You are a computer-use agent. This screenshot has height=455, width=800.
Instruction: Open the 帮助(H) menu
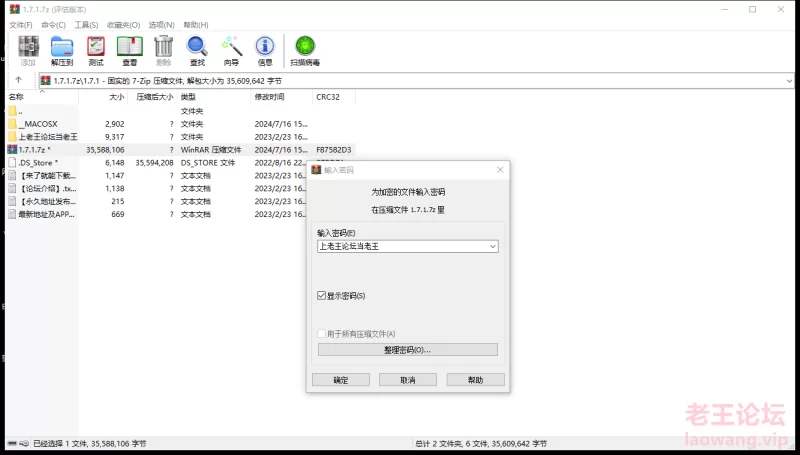pos(196,24)
